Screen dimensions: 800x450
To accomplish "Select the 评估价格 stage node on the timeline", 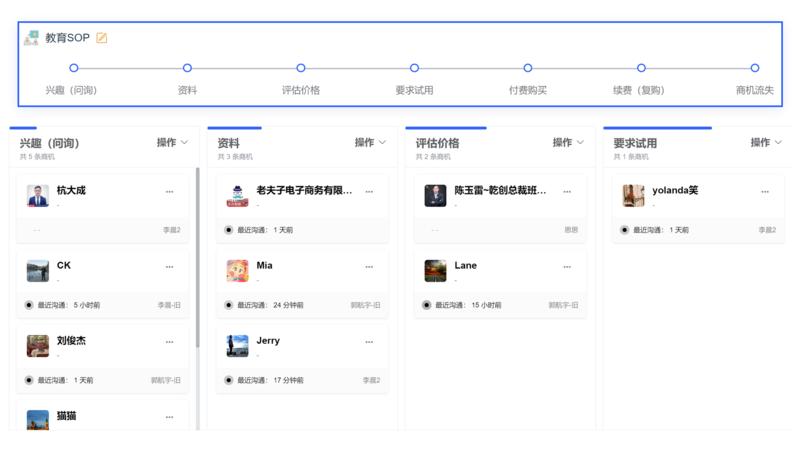I will (301, 68).
